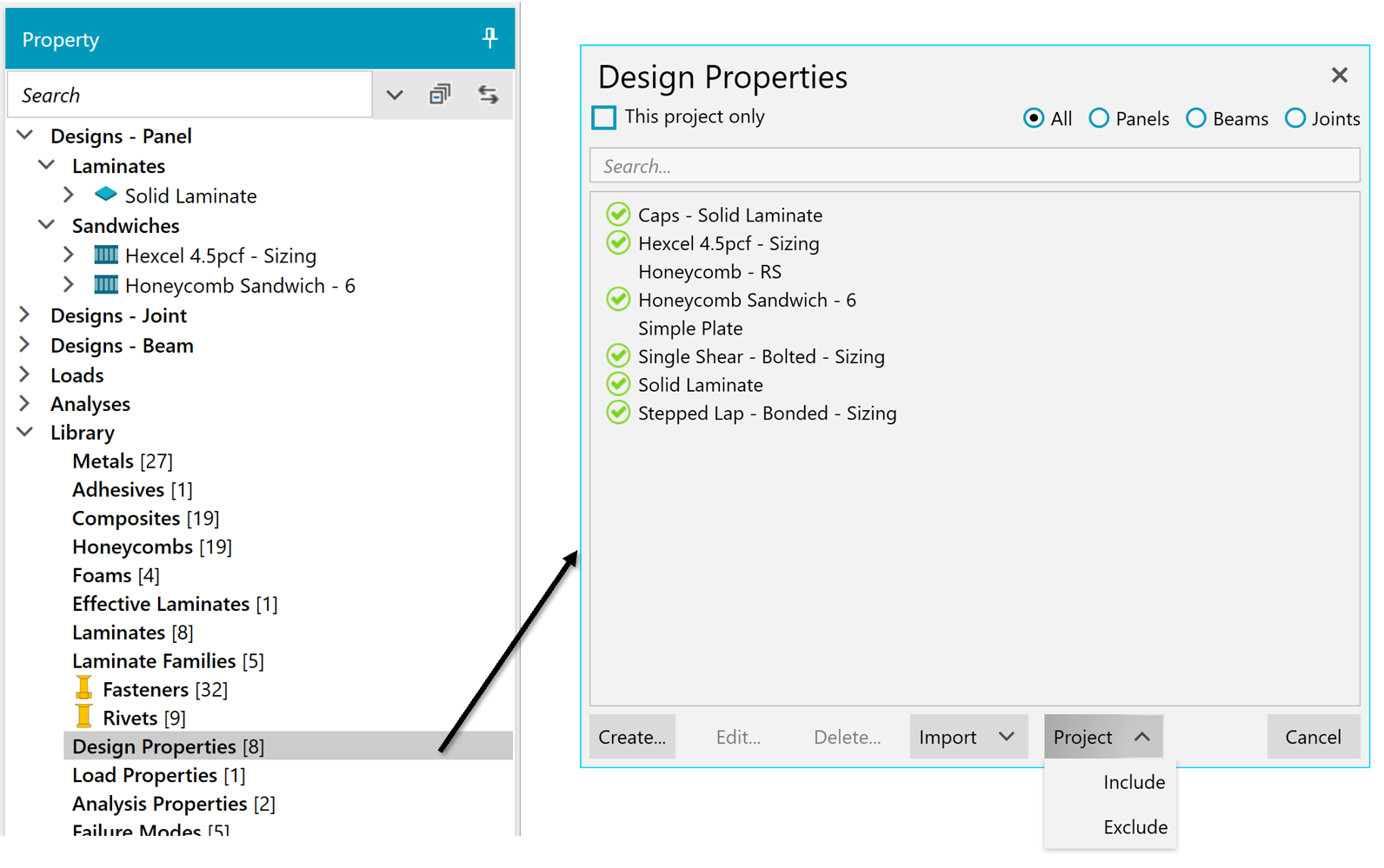Select Simple Plate in the list
The image size is (1384, 868).
coord(690,328)
